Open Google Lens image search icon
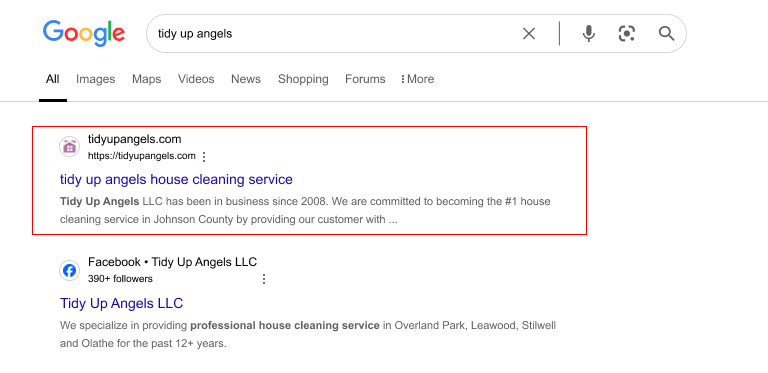This screenshot has height=373, width=768. [x=626, y=34]
